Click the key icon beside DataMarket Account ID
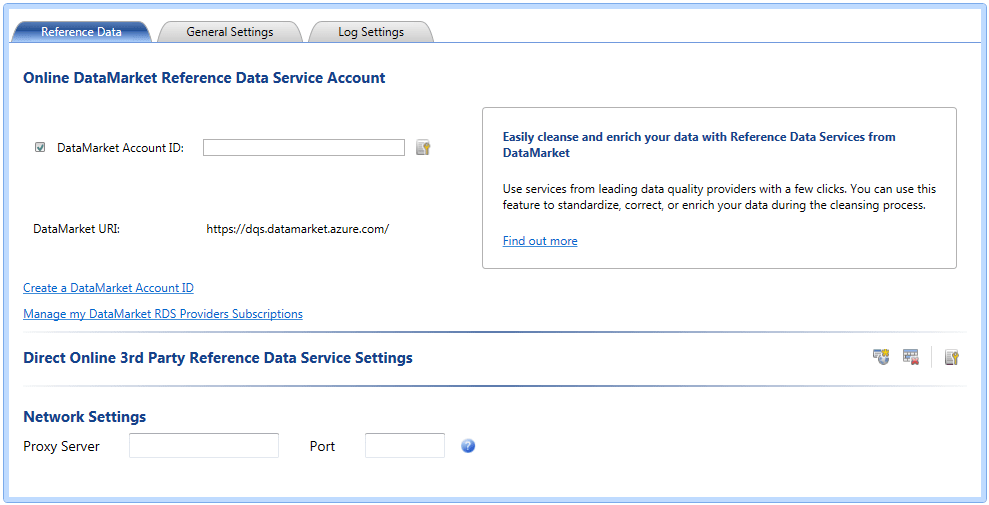Image resolution: width=989 pixels, height=505 pixels. click(423, 148)
